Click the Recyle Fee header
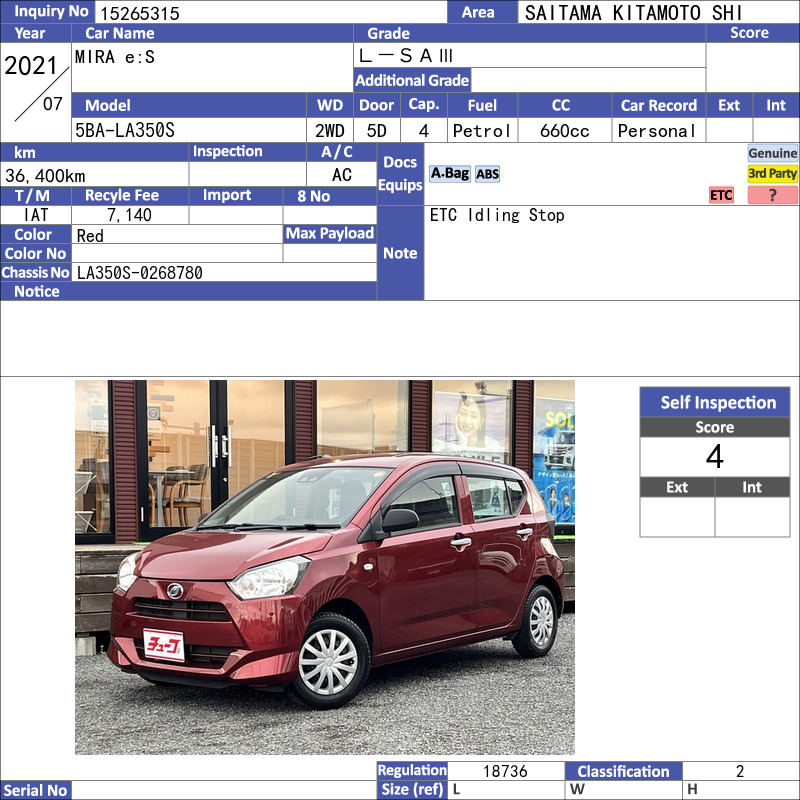800x800 pixels. click(130, 195)
